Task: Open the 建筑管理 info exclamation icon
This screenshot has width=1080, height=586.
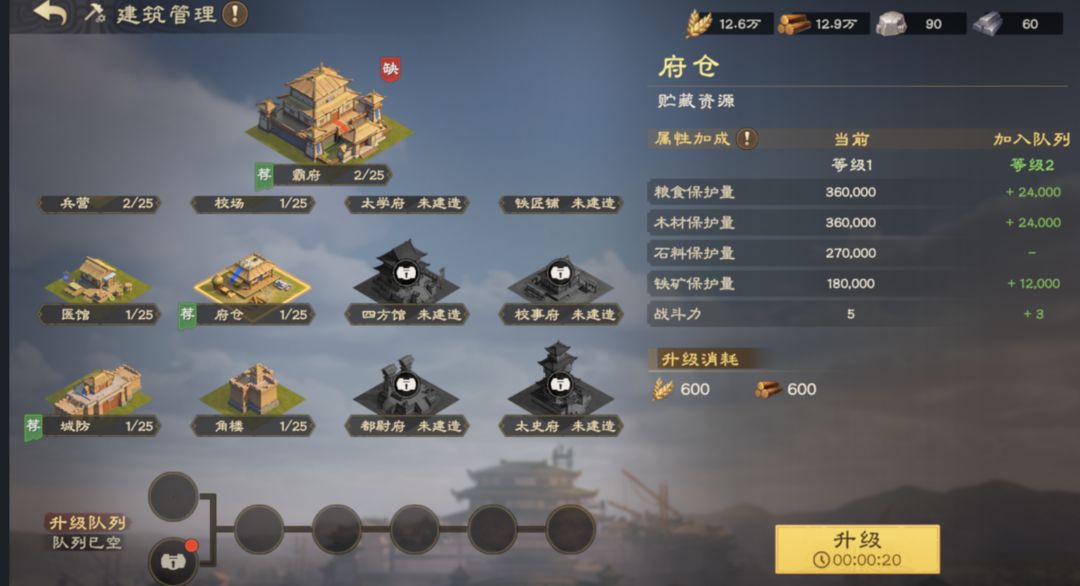Action: click(235, 14)
